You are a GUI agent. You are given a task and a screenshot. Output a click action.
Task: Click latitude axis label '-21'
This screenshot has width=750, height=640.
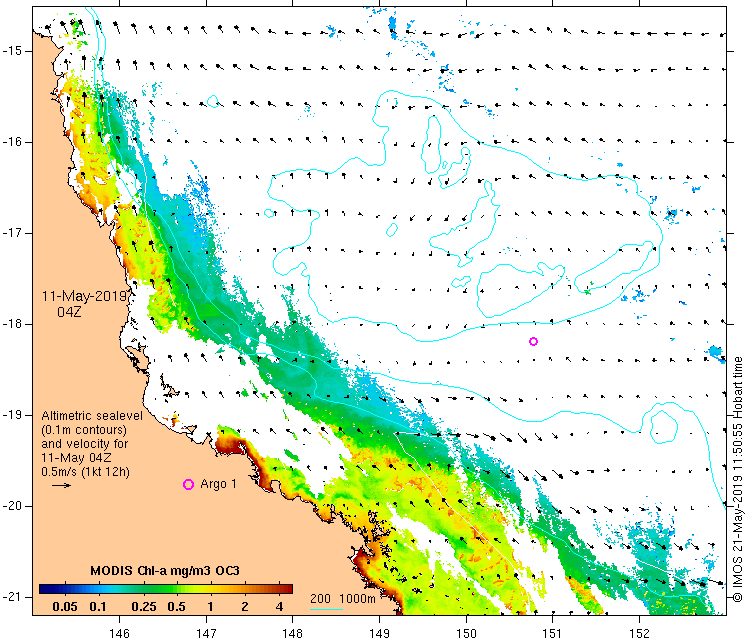tap(11, 596)
